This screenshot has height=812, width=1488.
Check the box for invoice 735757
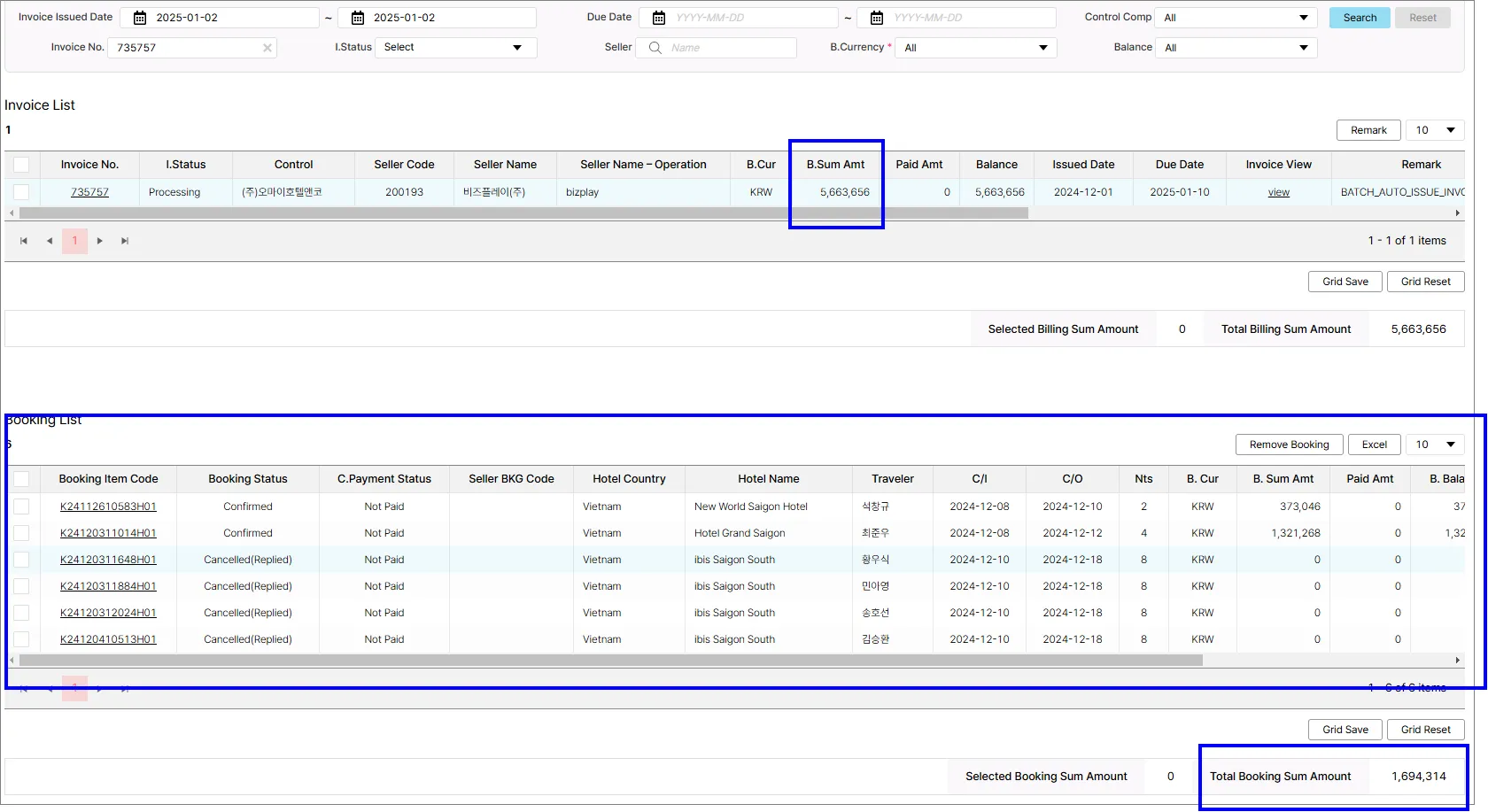[x=21, y=192]
